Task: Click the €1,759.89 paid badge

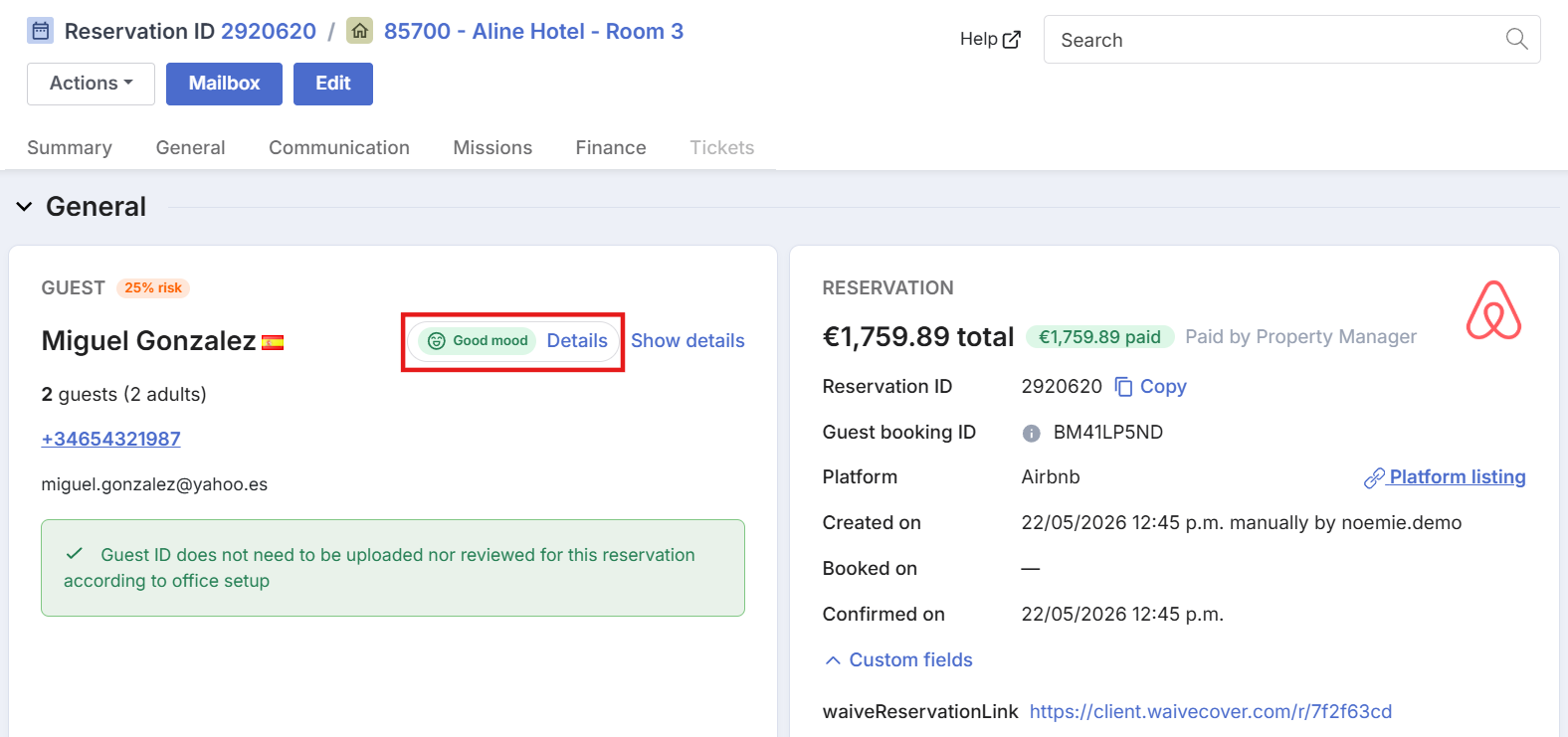Action: point(1099,337)
